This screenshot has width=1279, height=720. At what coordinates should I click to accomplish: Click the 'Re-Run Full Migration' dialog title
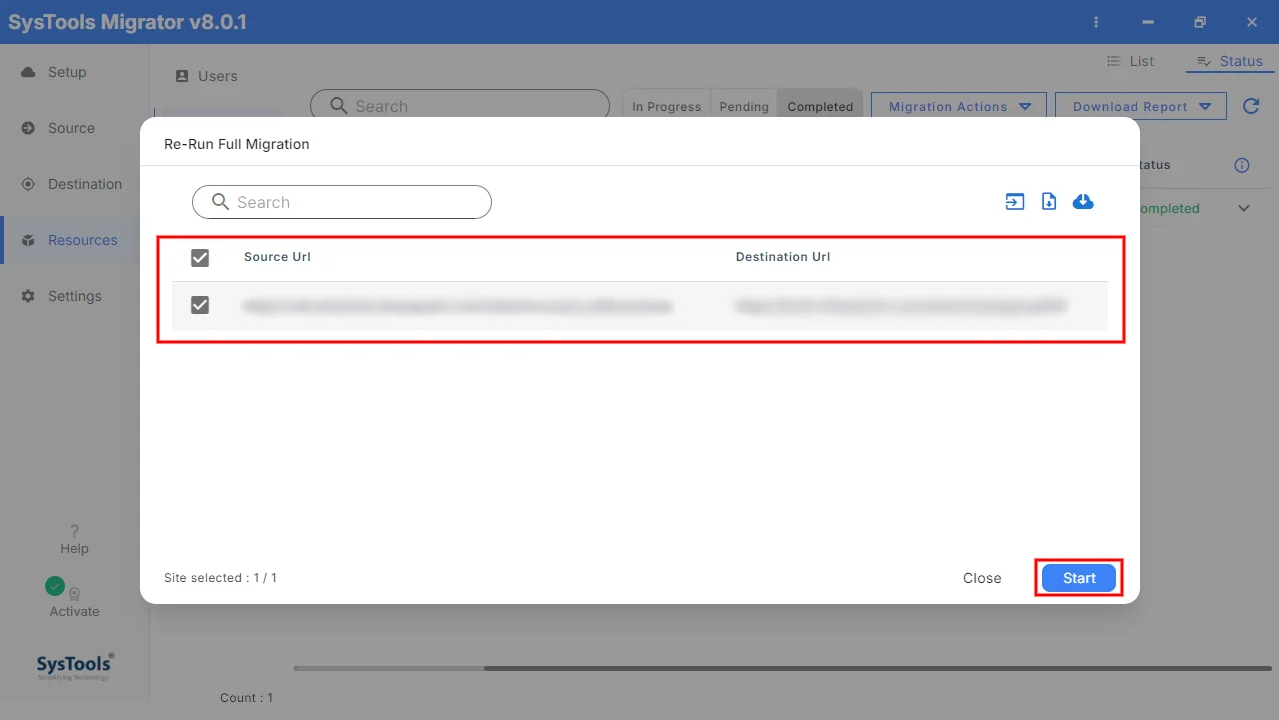click(237, 144)
